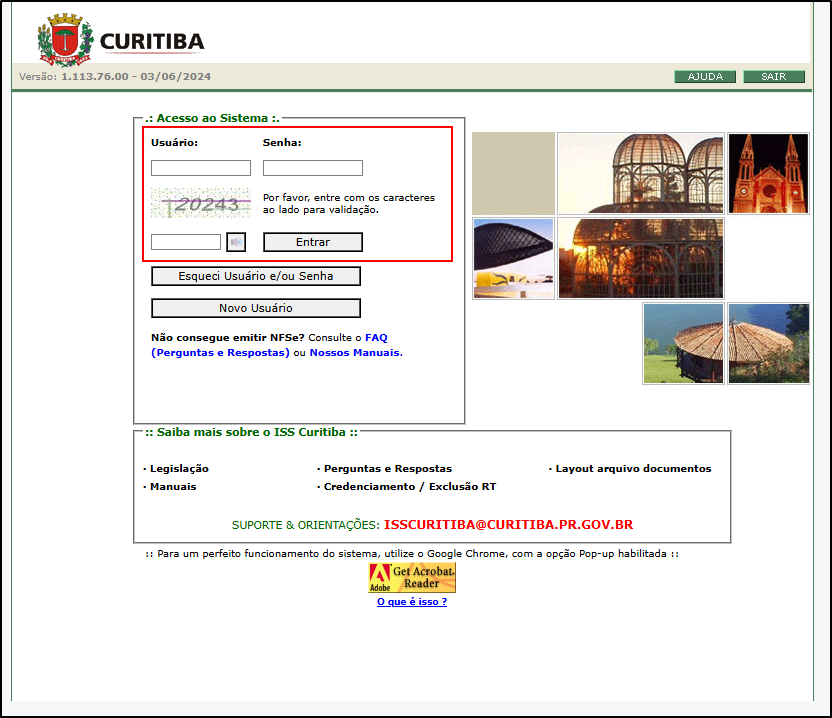Open the 'O que é isso ?' link

click(412, 602)
